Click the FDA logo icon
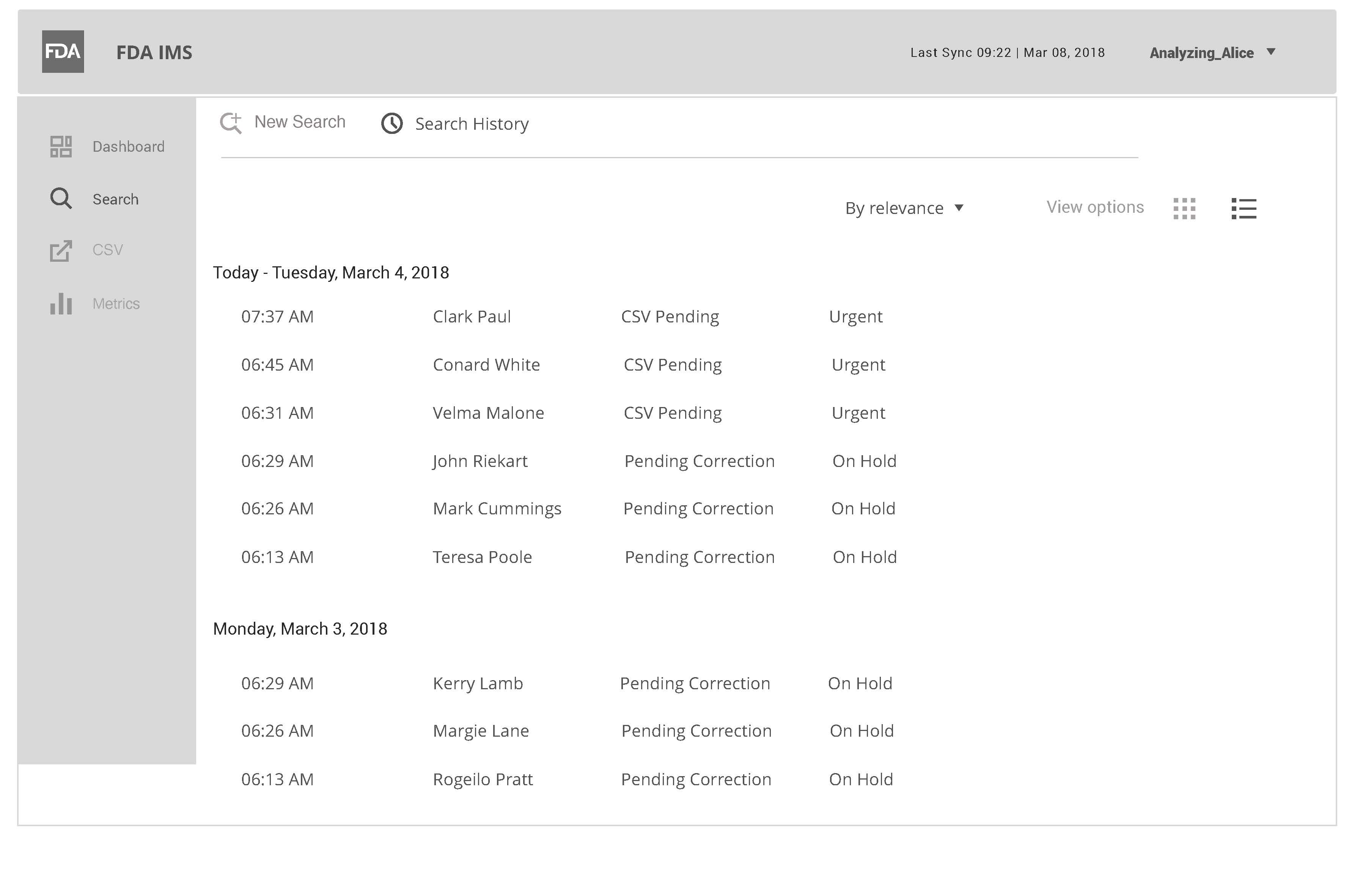The height and width of the screenshot is (896, 1349). click(63, 52)
